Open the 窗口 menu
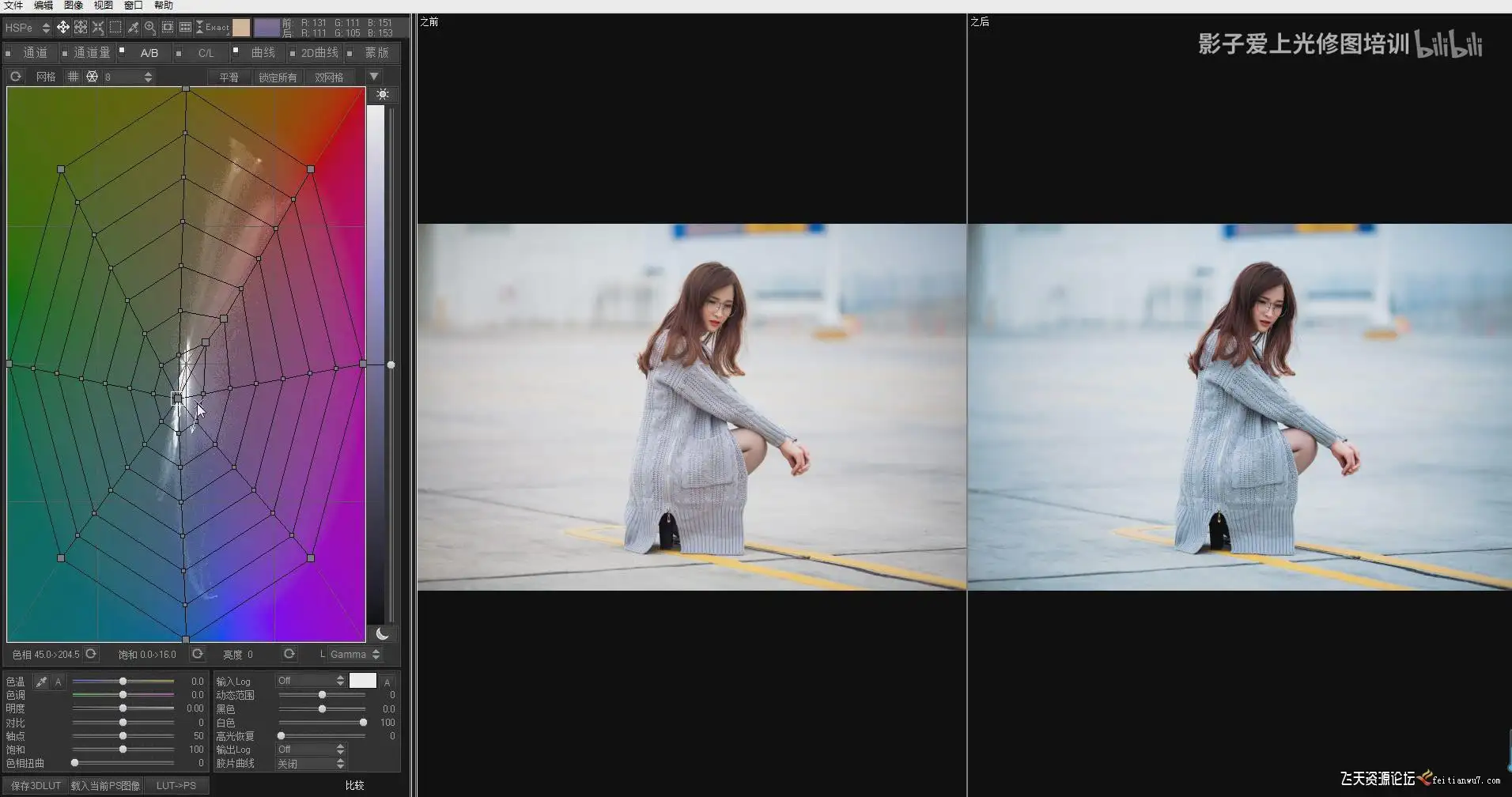The image size is (1512, 797). click(x=134, y=6)
